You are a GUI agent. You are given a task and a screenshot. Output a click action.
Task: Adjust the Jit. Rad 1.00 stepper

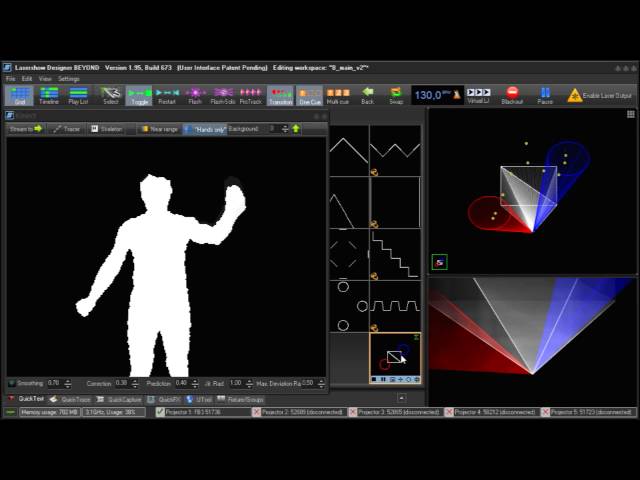[x=249, y=383]
